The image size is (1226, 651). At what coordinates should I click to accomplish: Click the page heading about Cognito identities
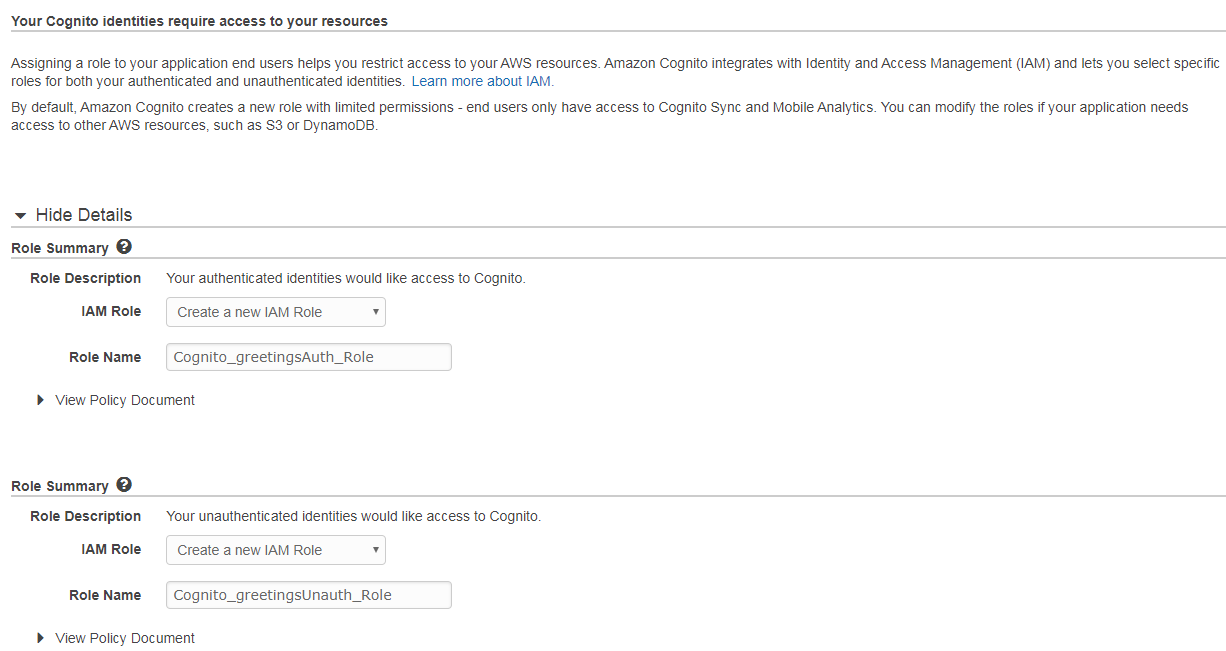coord(199,20)
